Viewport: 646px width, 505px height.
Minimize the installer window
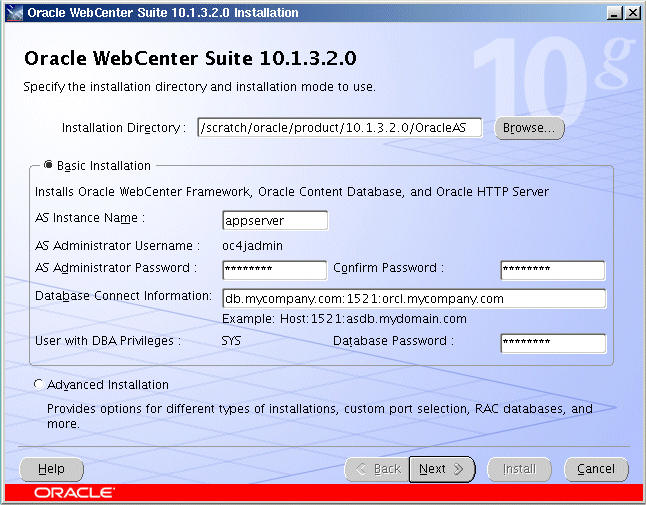click(615, 13)
